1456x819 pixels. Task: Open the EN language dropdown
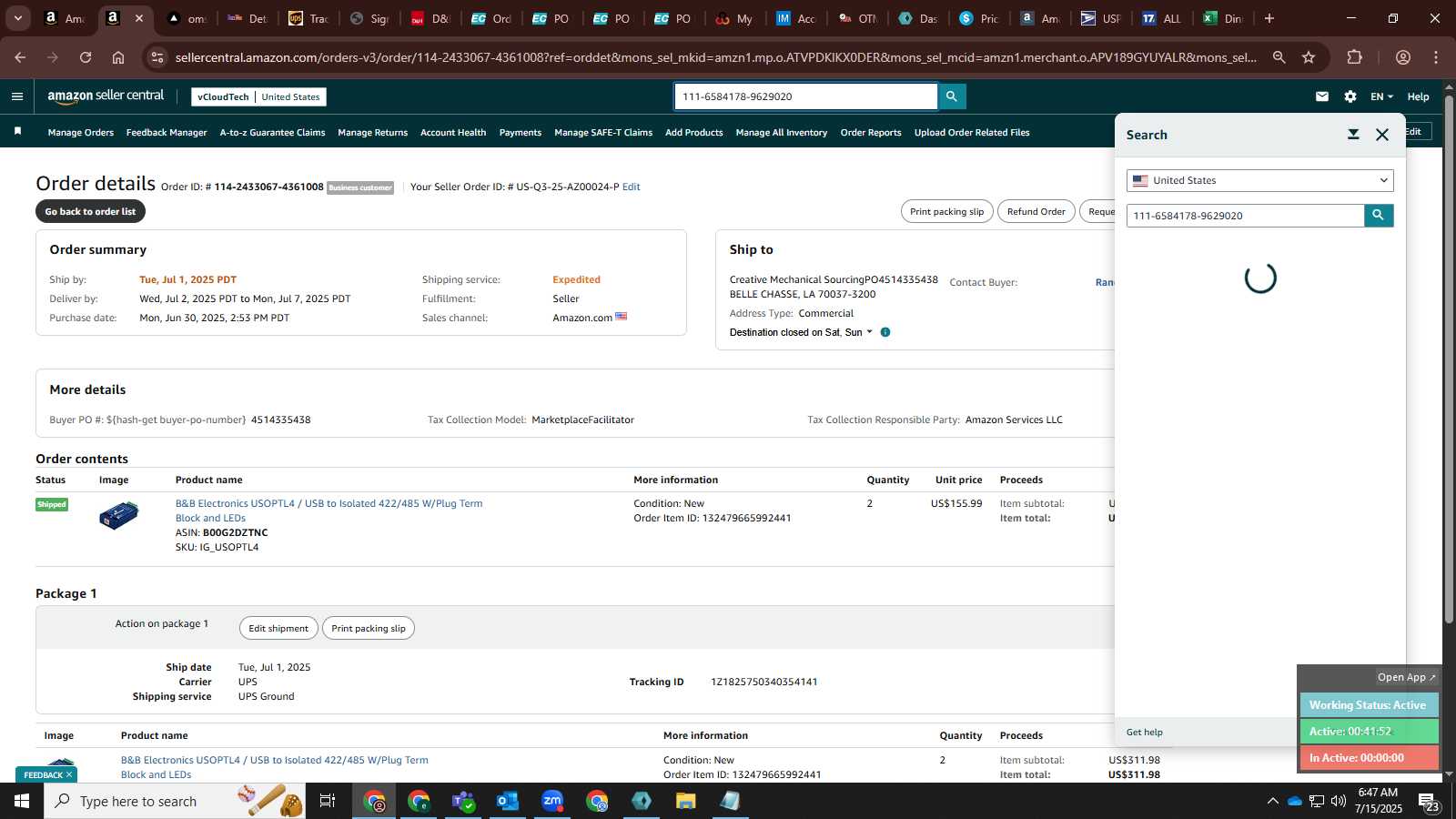1381,96
